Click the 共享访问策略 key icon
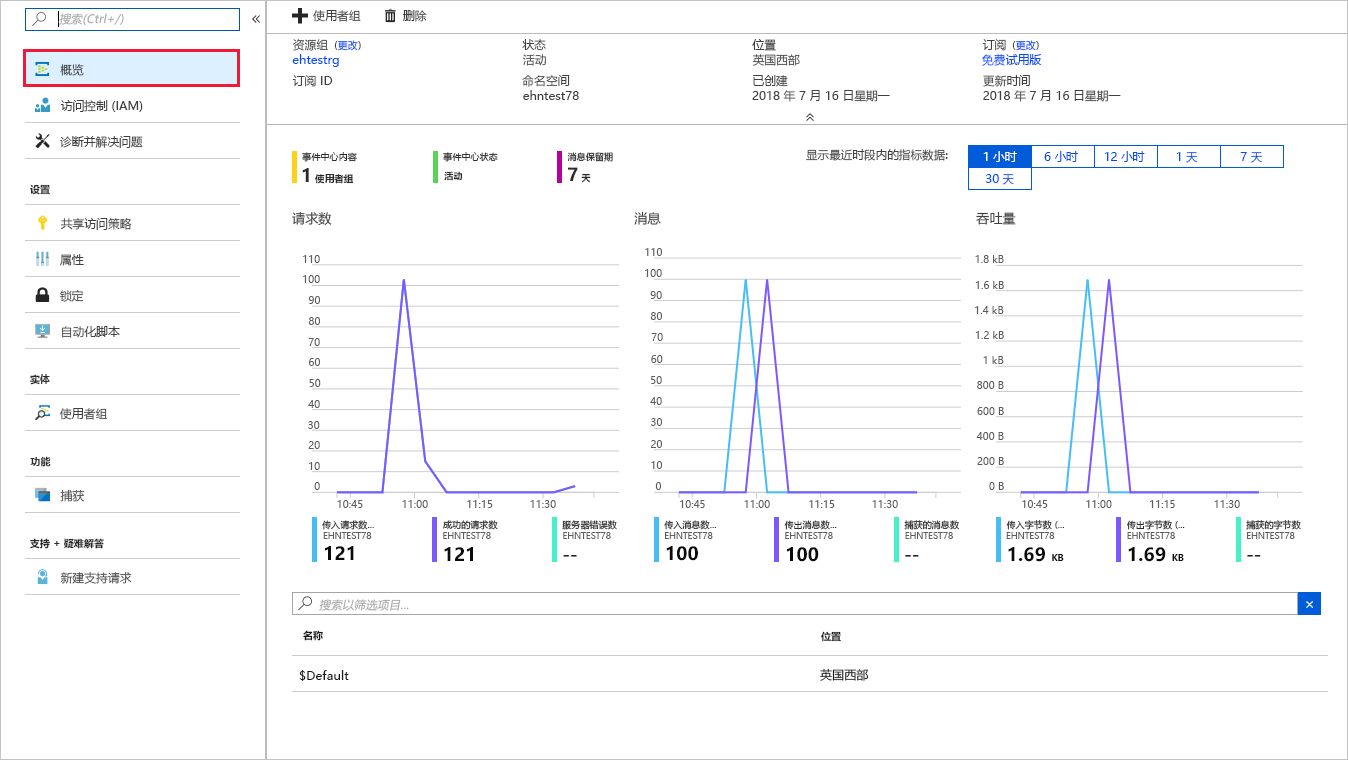This screenshot has height=760, width=1348. (42, 223)
